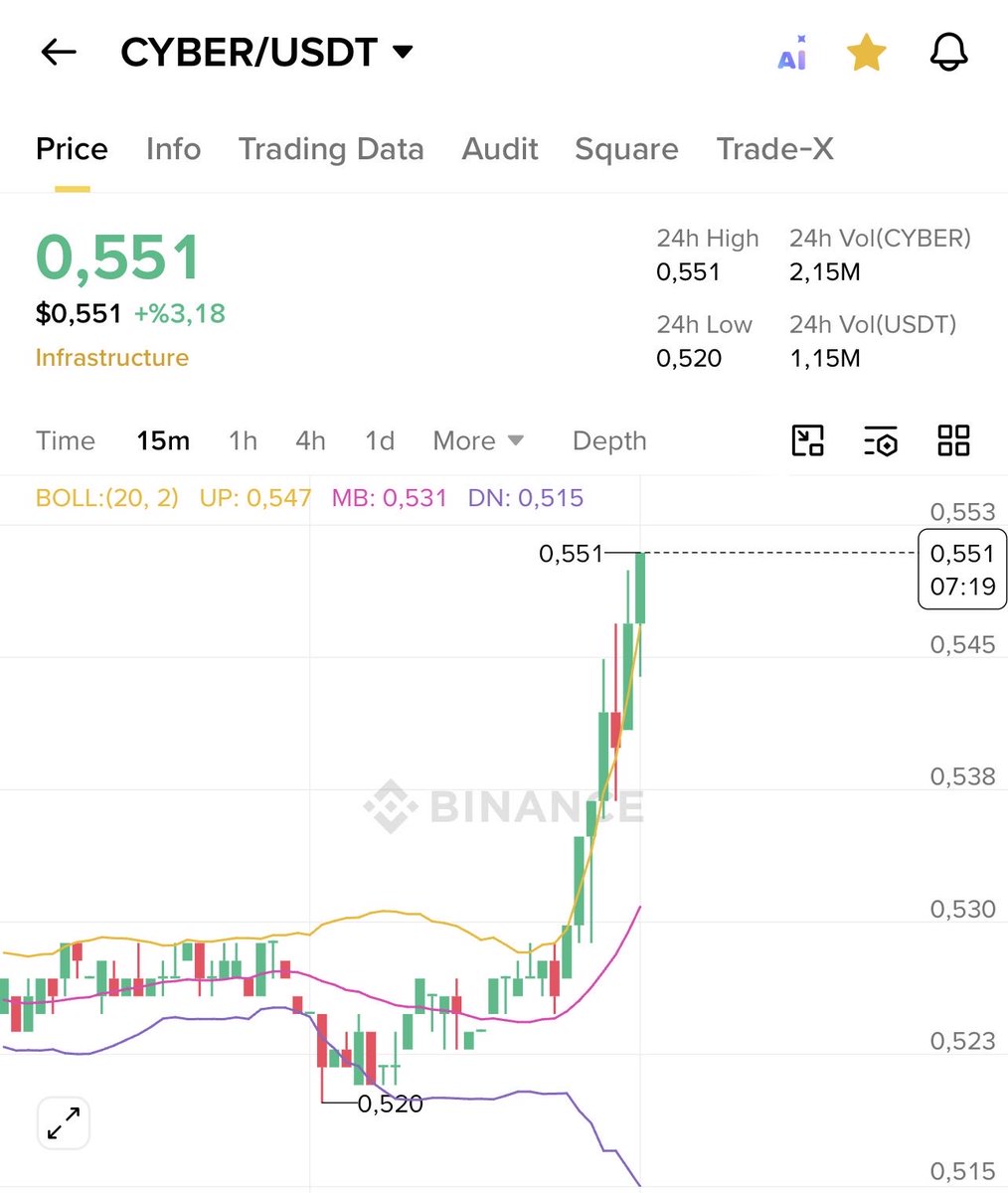The width and height of the screenshot is (1008, 1193).
Task: Click the 24h Low value 0,520
Action: tap(689, 358)
